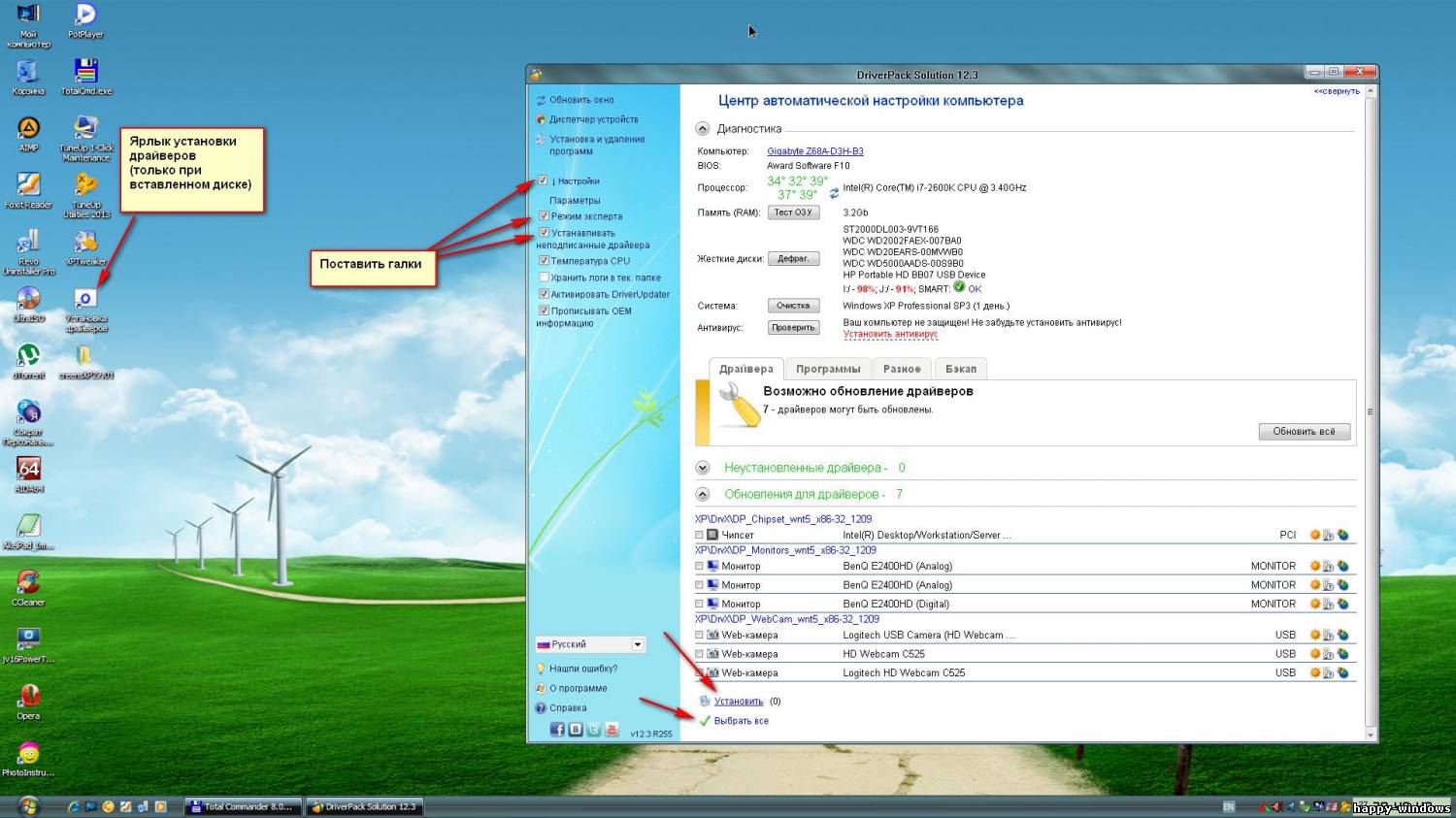Collapse the Обновления для драйверов section
This screenshot has width=1456, height=818.
point(703,494)
